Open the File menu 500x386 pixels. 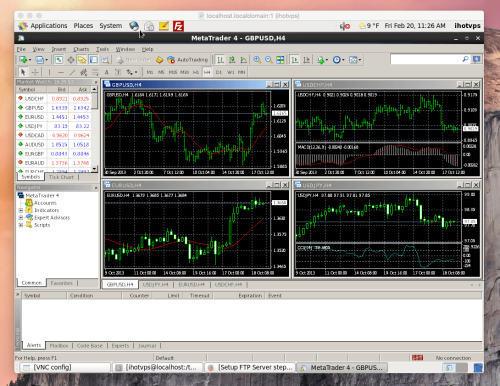(x=21, y=49)
